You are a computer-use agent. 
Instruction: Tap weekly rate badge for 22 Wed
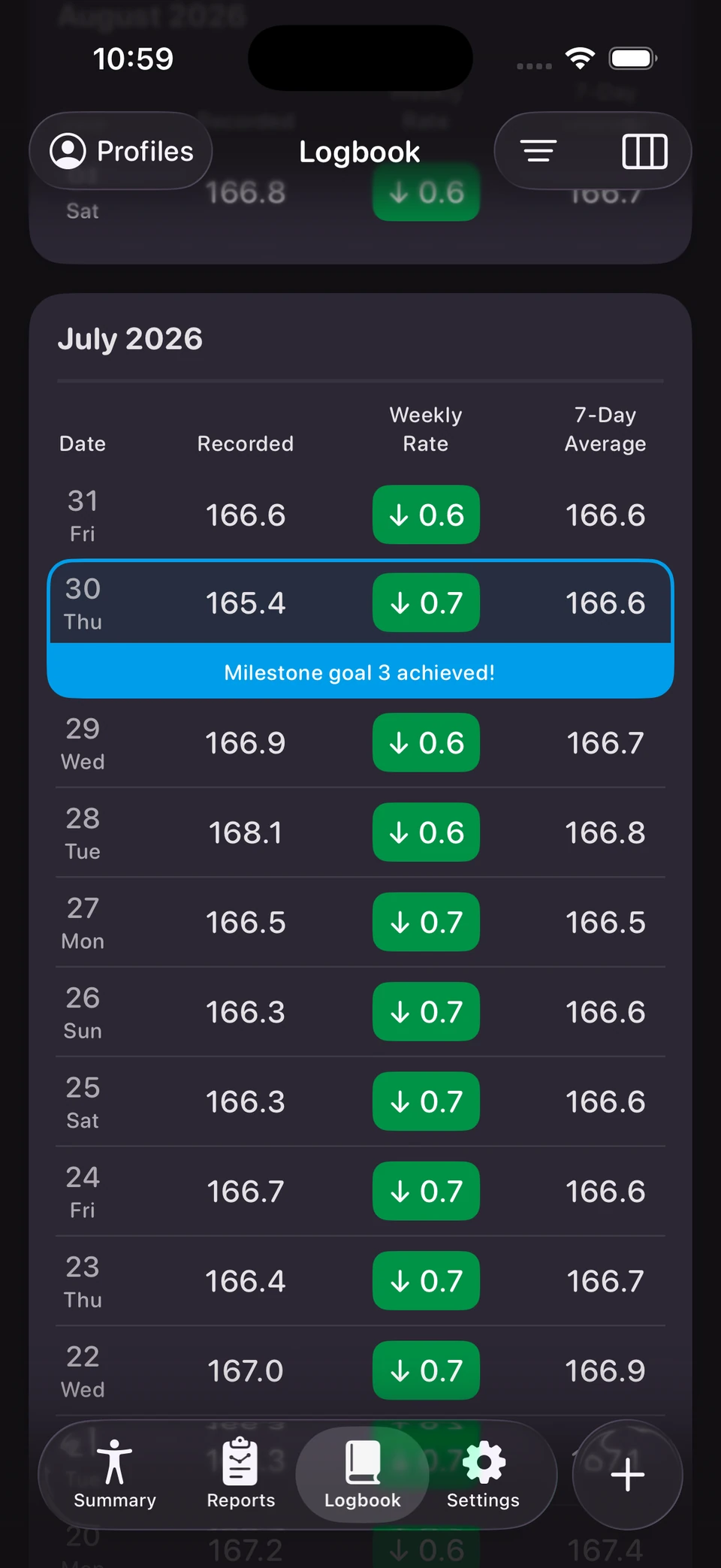pos(426,1370)
